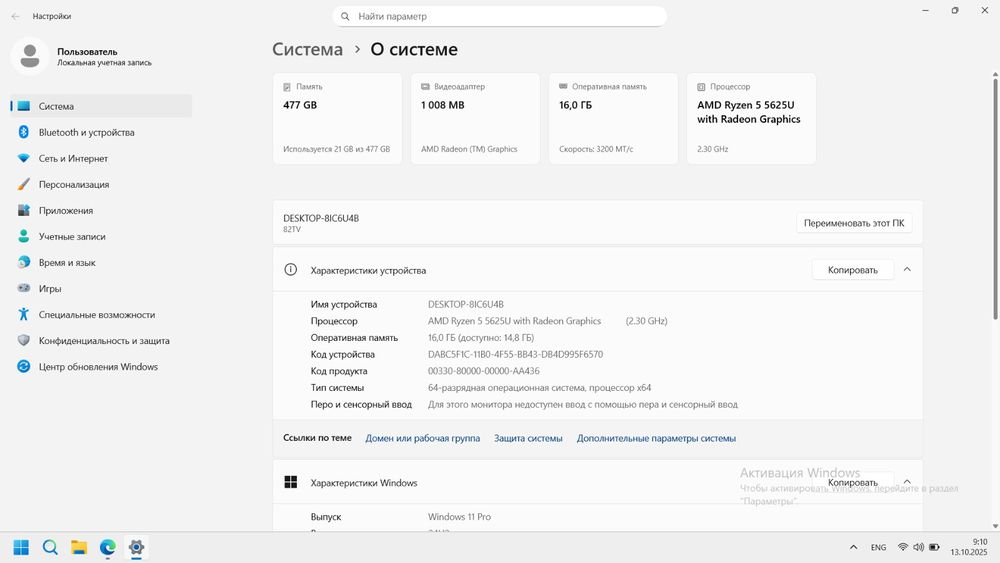Viewport: 1000px width, 563px height.
Task: Collapse the Характеристики устройства section
Action: [x=907, y=269]
